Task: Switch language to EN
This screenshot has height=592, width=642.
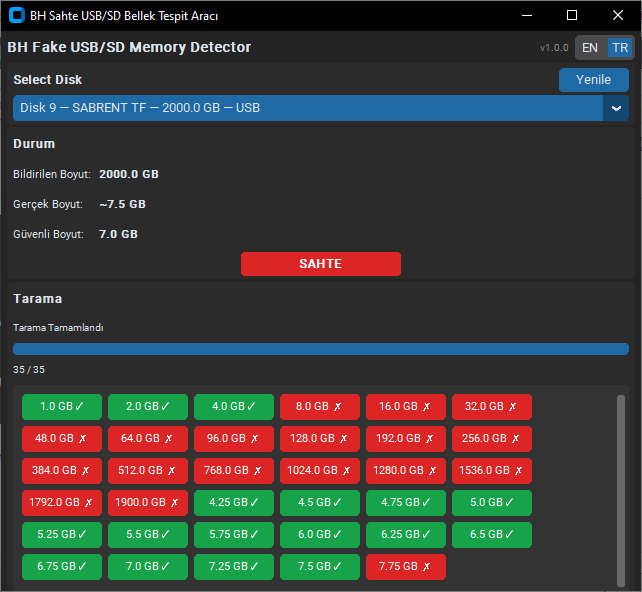Action: tap(590, 48)
